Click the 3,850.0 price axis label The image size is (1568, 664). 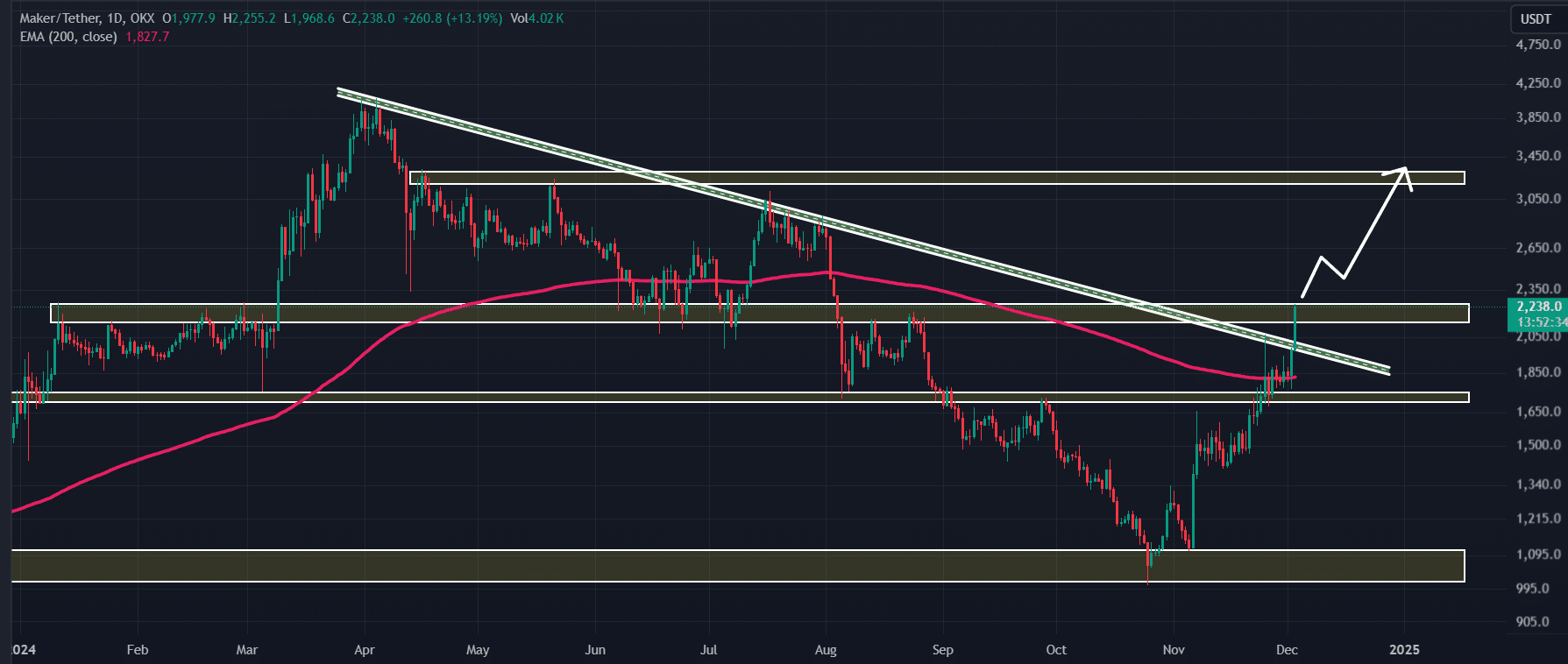click(1538, 117)
